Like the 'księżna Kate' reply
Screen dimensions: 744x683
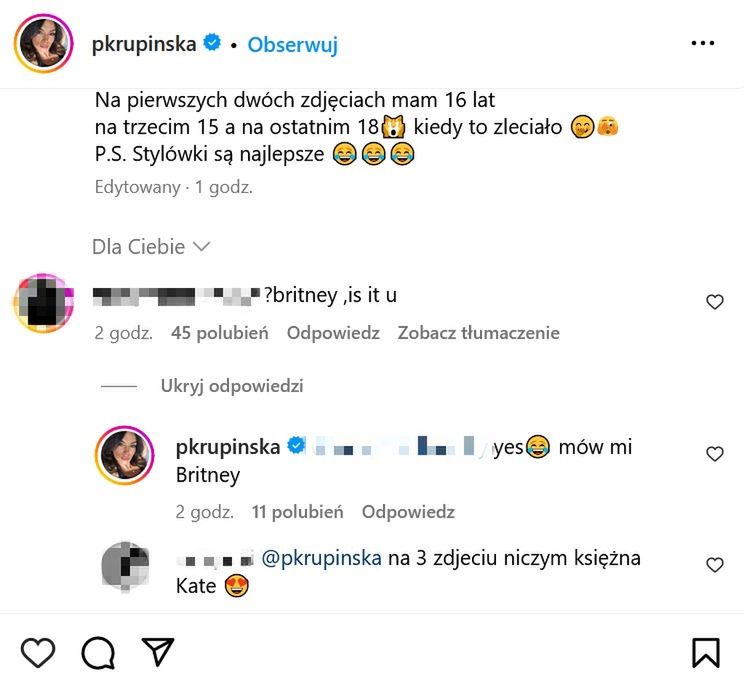tap(714, 565)
